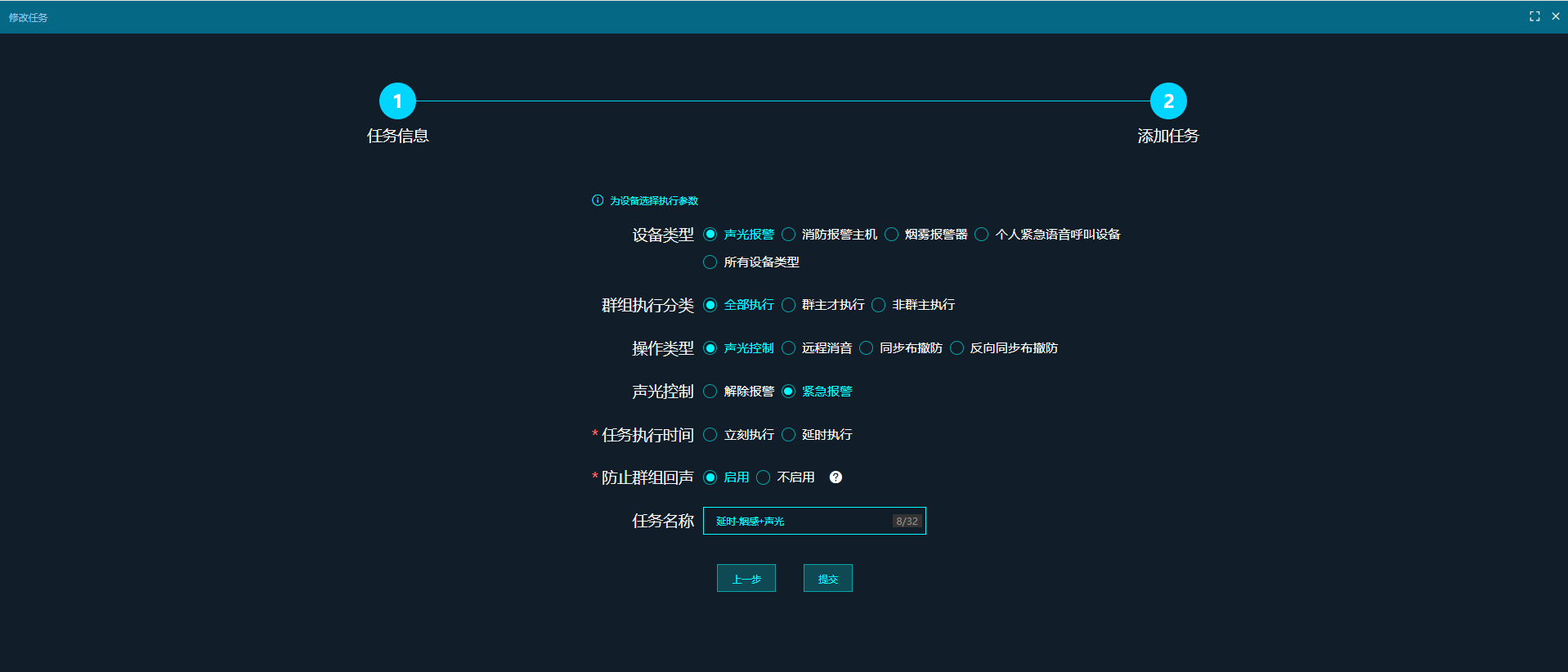Choose 同步布撤防 operation type
This screenshot has width=1568, height=672.
tap(867, 348)
